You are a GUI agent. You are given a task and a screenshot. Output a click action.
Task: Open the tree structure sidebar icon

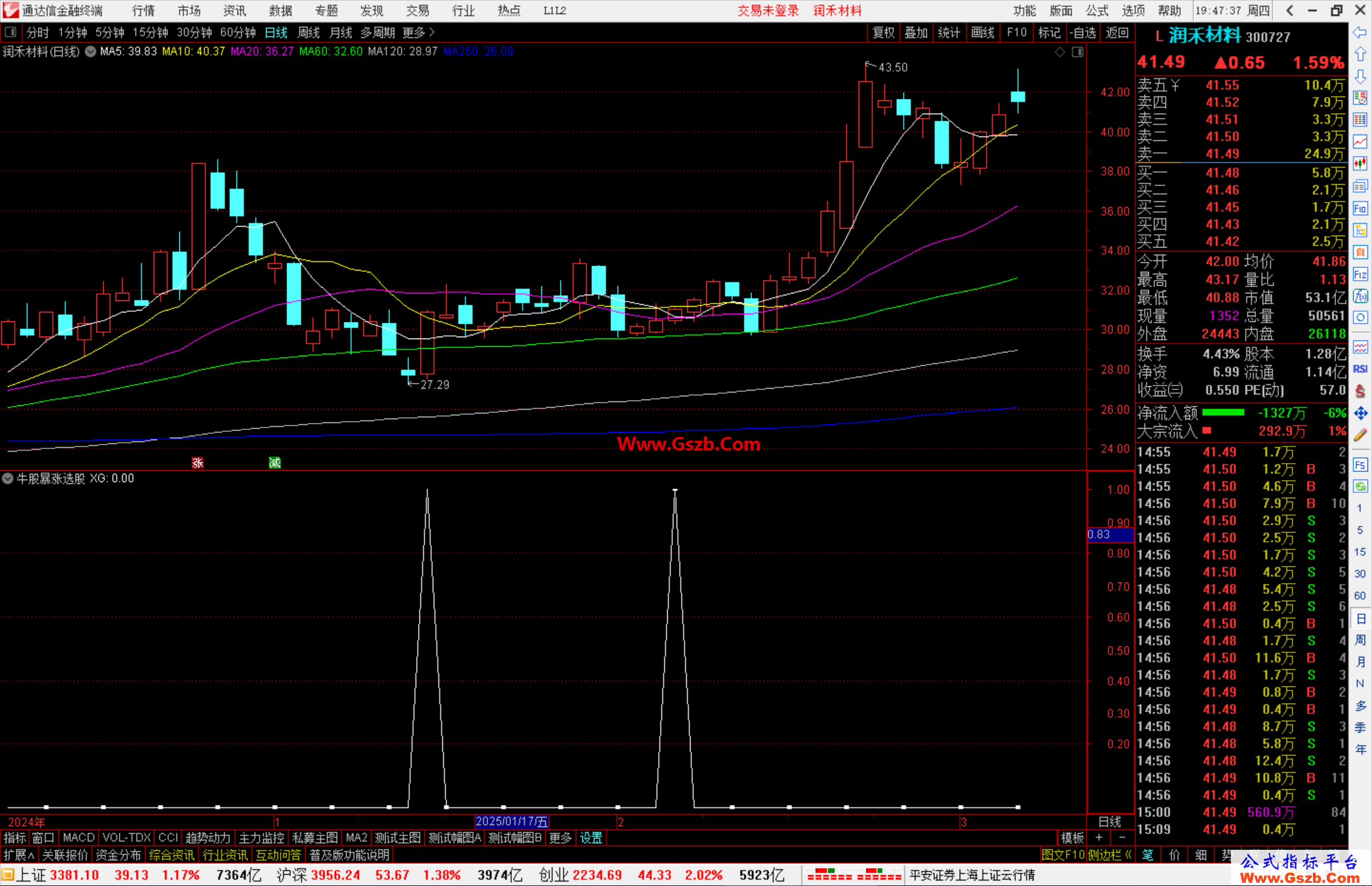pyautogui.click(x=1360, y=230)
